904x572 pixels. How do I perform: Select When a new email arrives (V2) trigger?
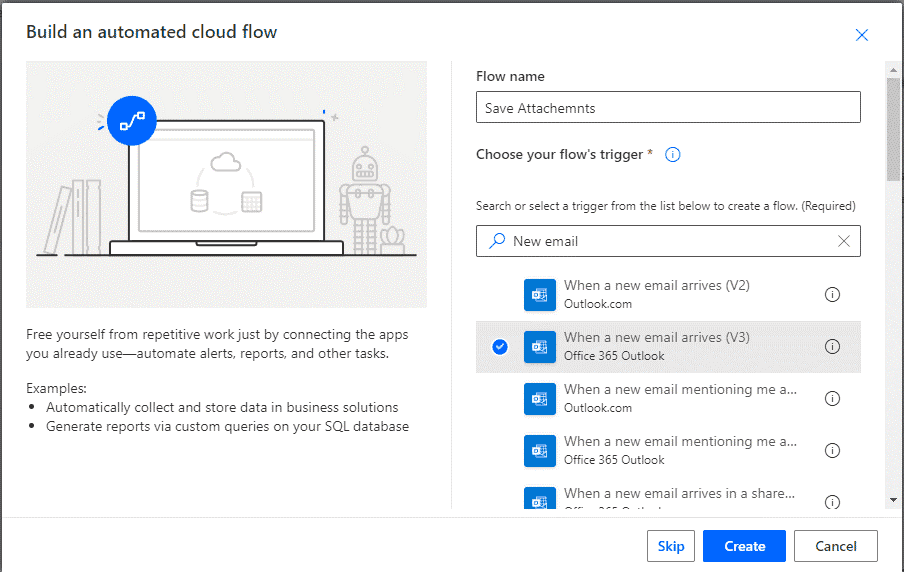point(656,294)
